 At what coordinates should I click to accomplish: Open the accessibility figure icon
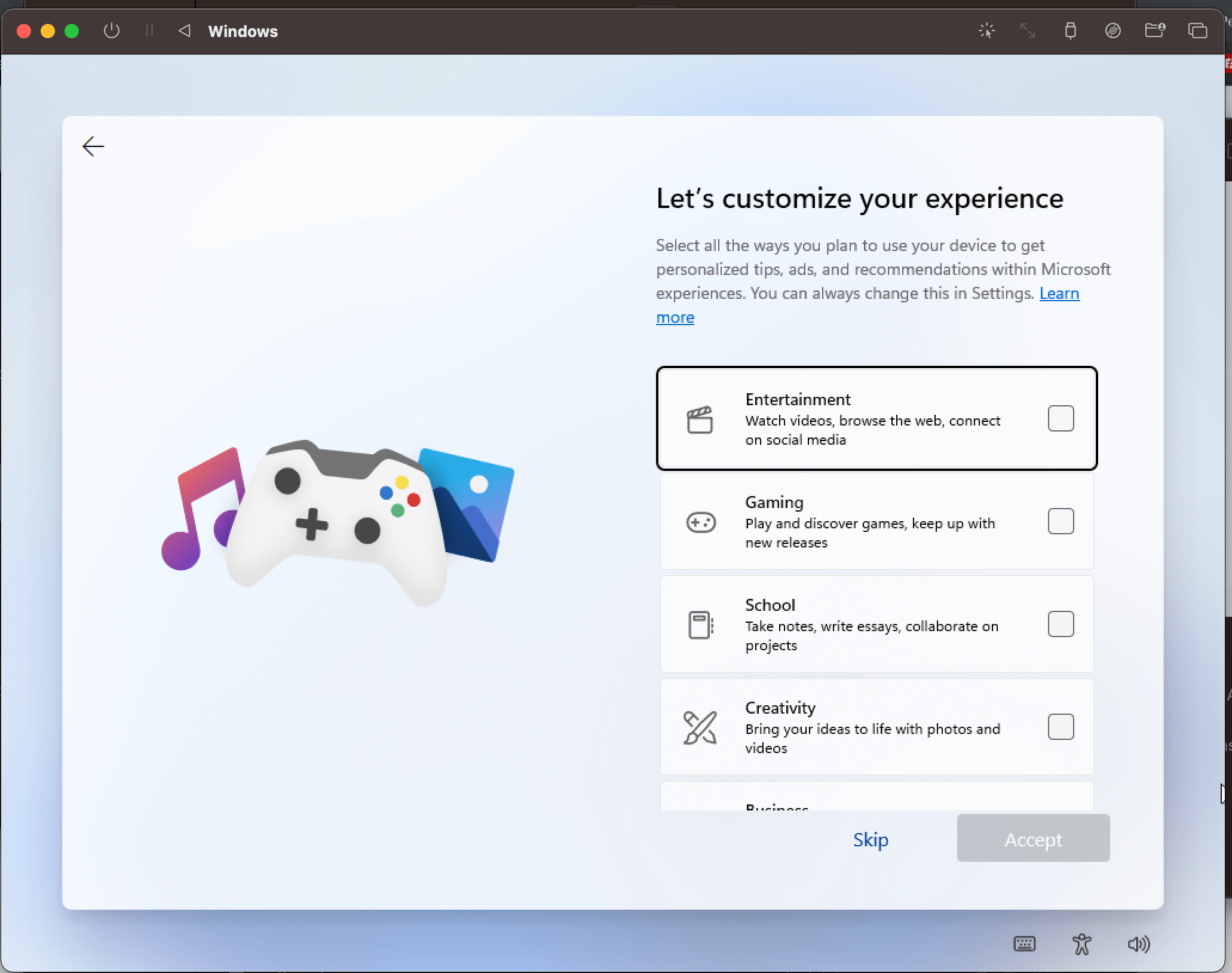[1081, 944]
